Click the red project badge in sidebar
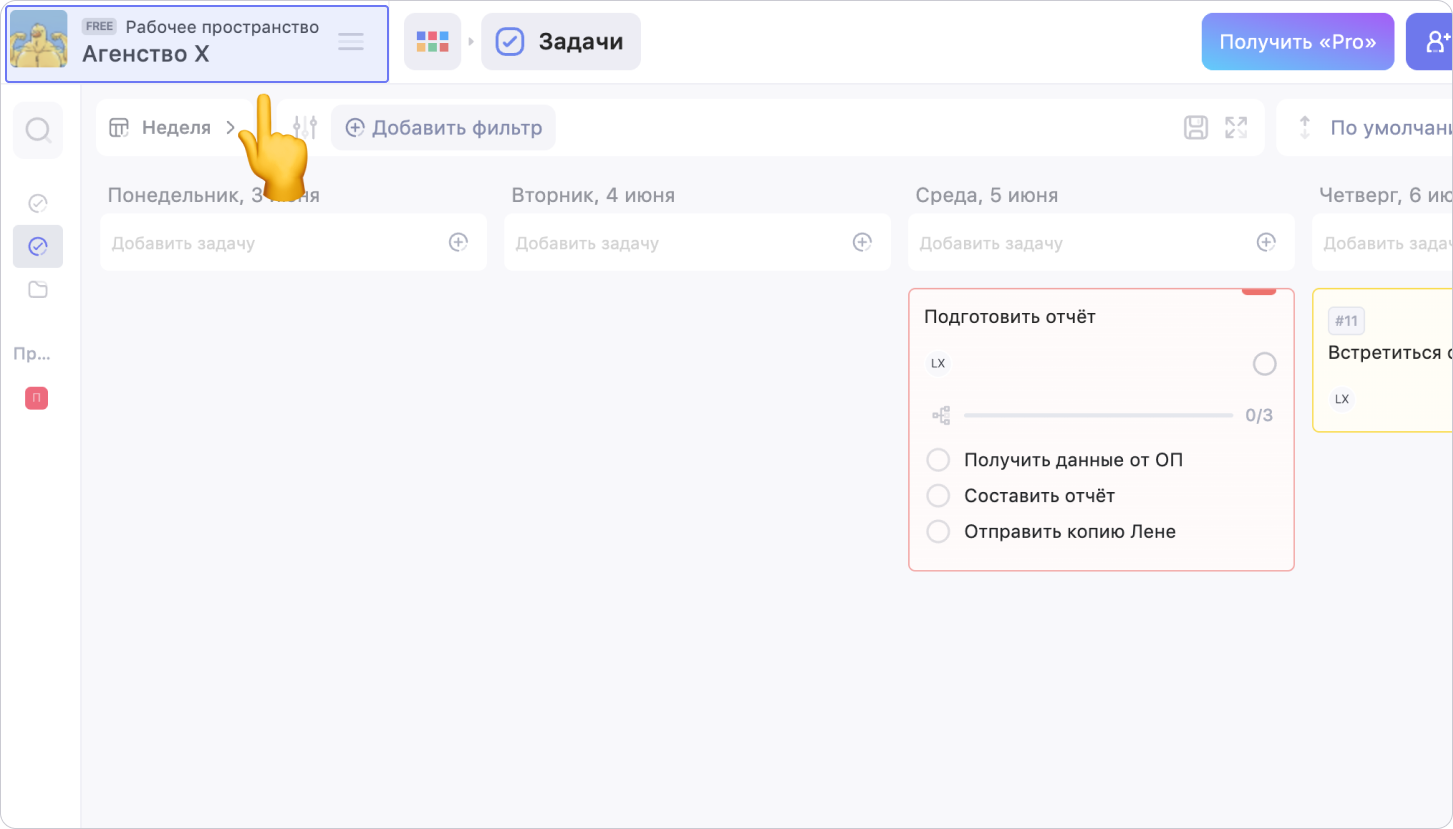 pos(36,399)
